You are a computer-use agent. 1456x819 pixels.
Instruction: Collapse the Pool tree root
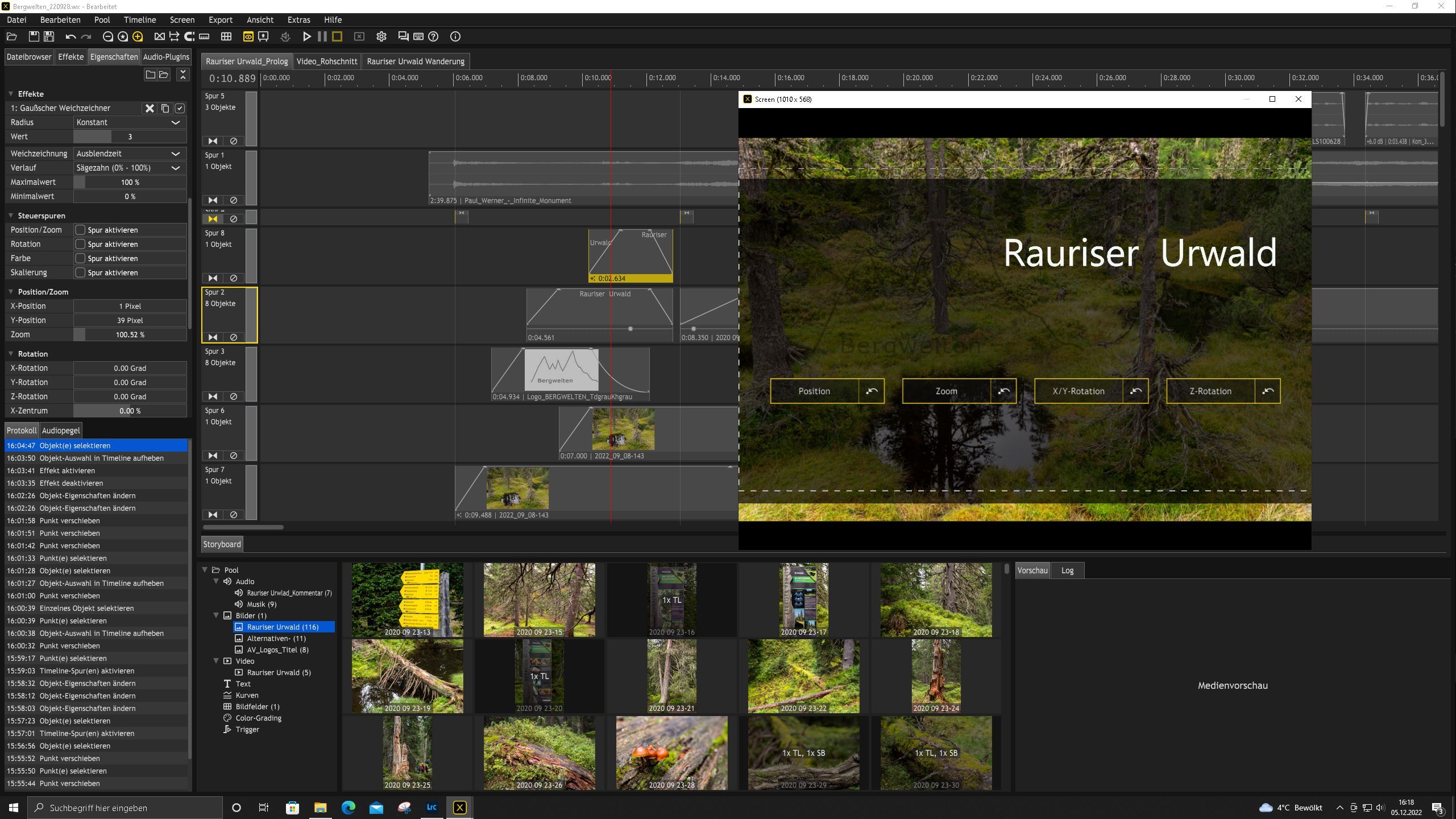point(205,570)
